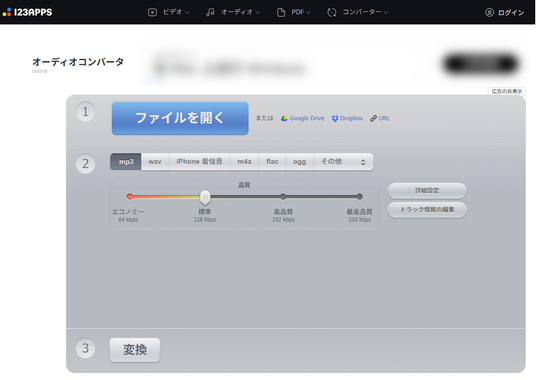The height and width of the screenshot is (380, 536).
Task: Open 詳細設定 advanced settings
Action: 427,191
